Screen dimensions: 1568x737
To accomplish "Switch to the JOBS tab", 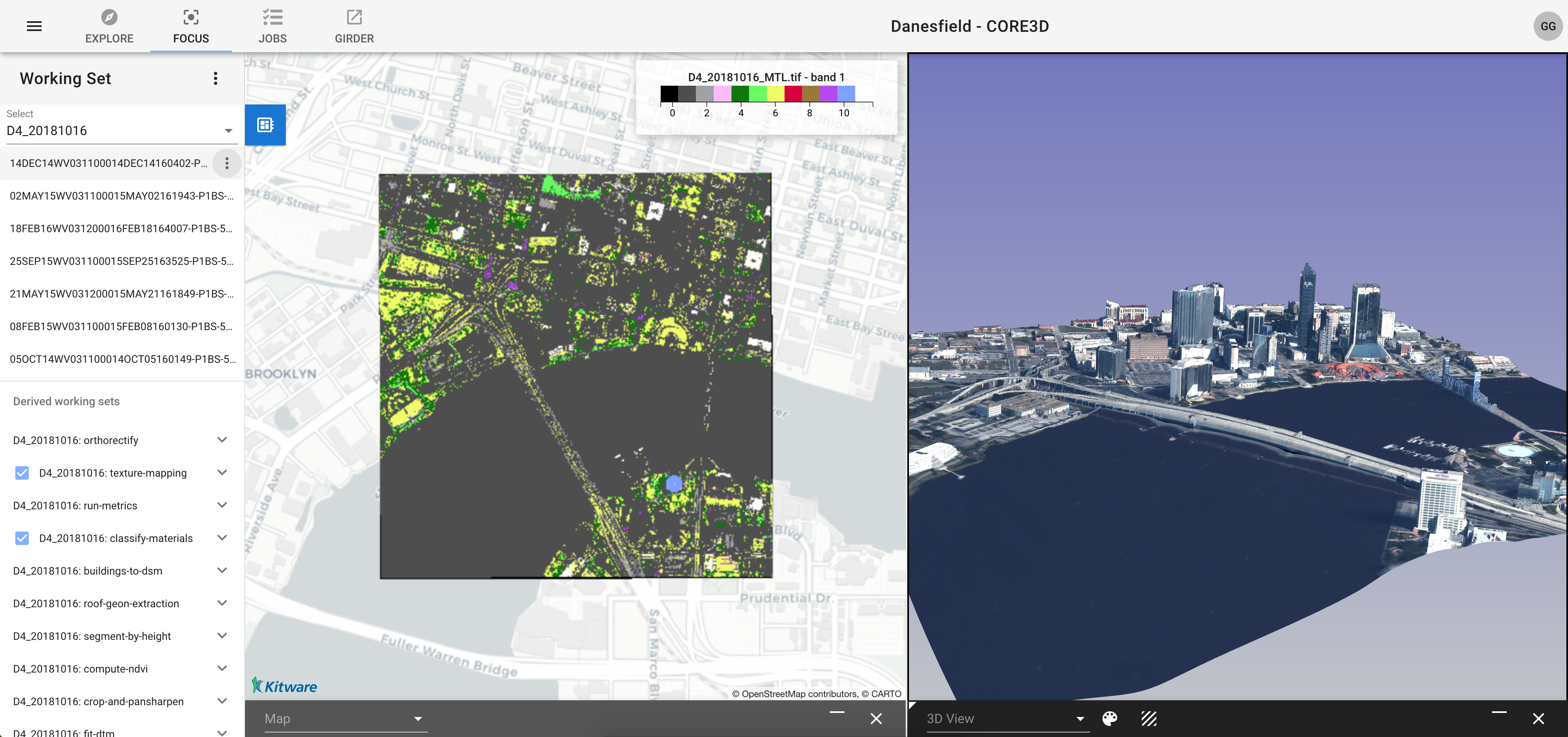I will click(272, 26).
